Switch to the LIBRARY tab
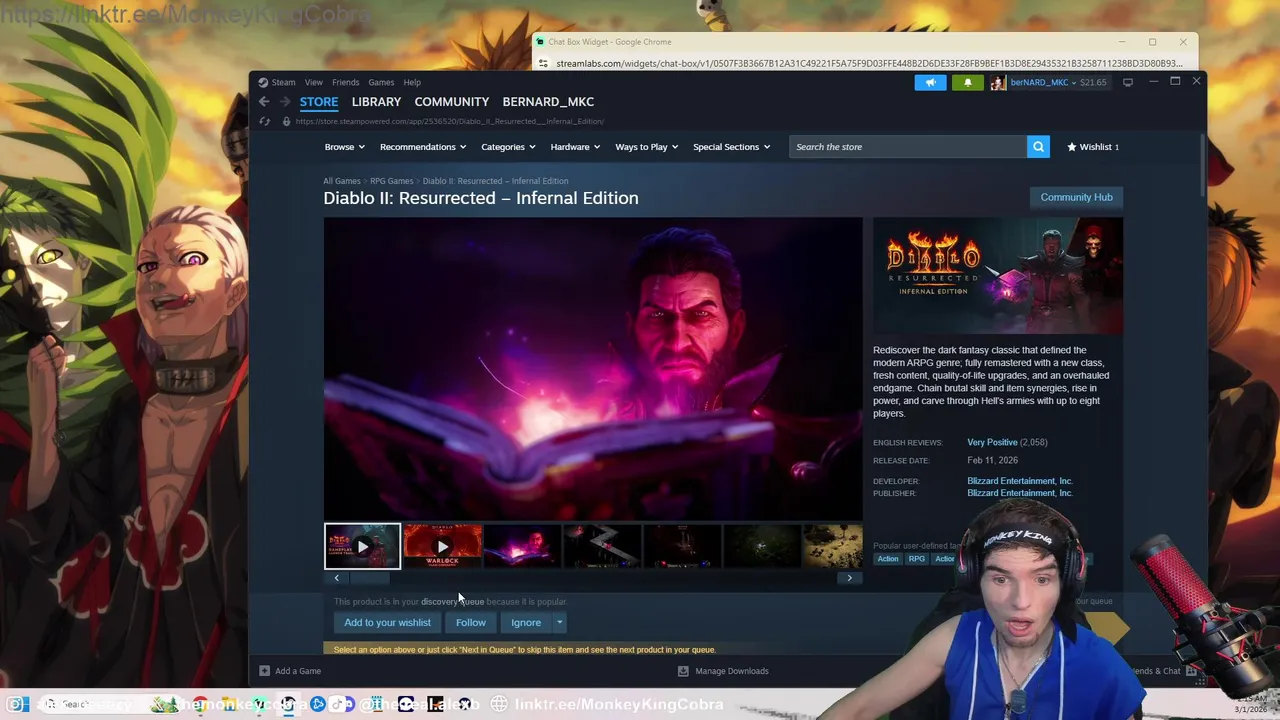 click(x=376, y=102)
